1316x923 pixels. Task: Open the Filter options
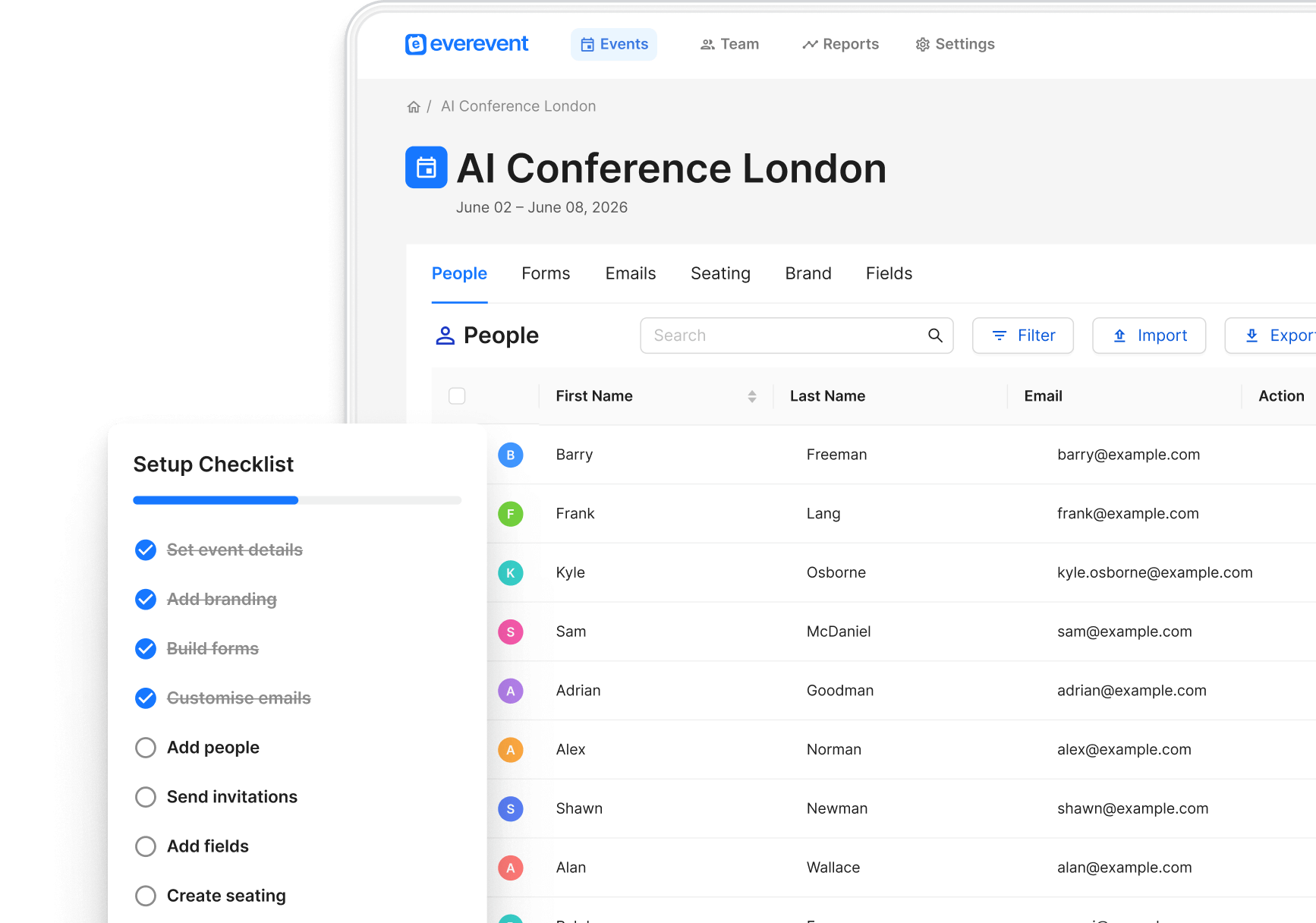click(x=1022, y=335)
